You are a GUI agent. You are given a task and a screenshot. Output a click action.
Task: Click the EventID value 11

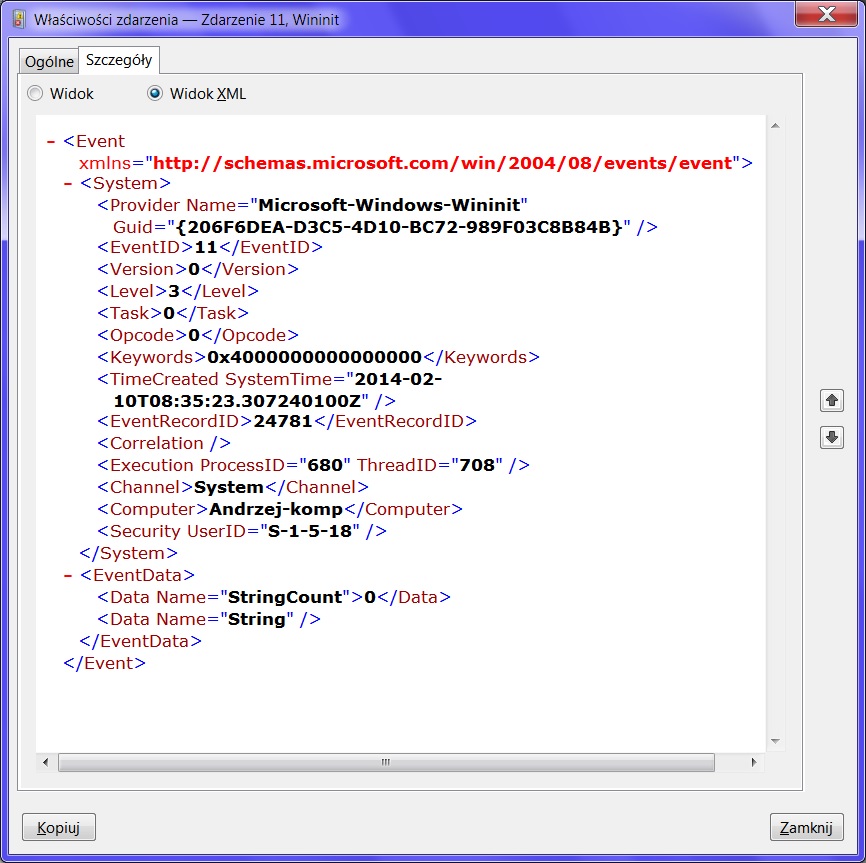click(x=206, y=247)
